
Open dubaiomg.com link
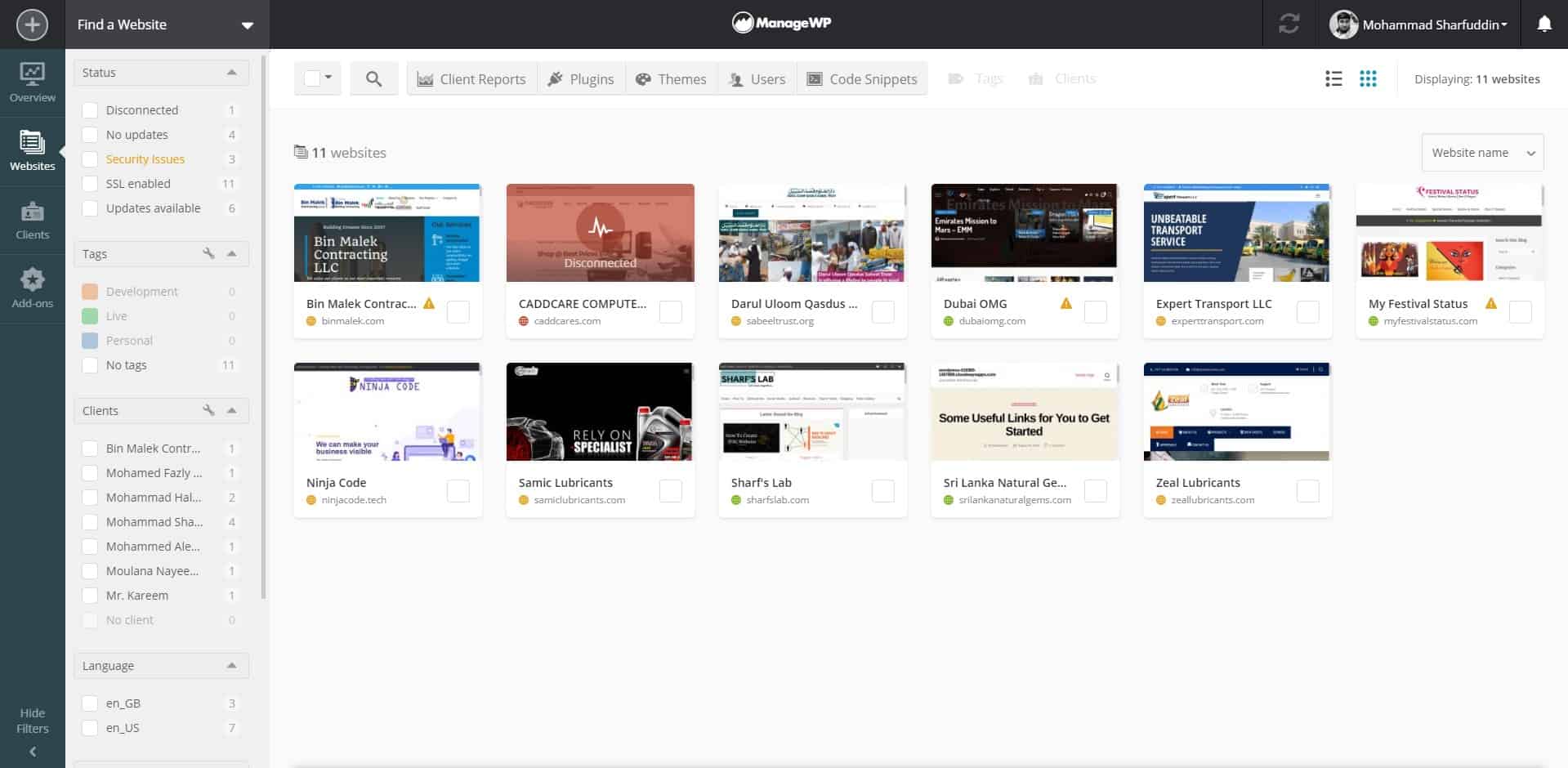[992, 321]
